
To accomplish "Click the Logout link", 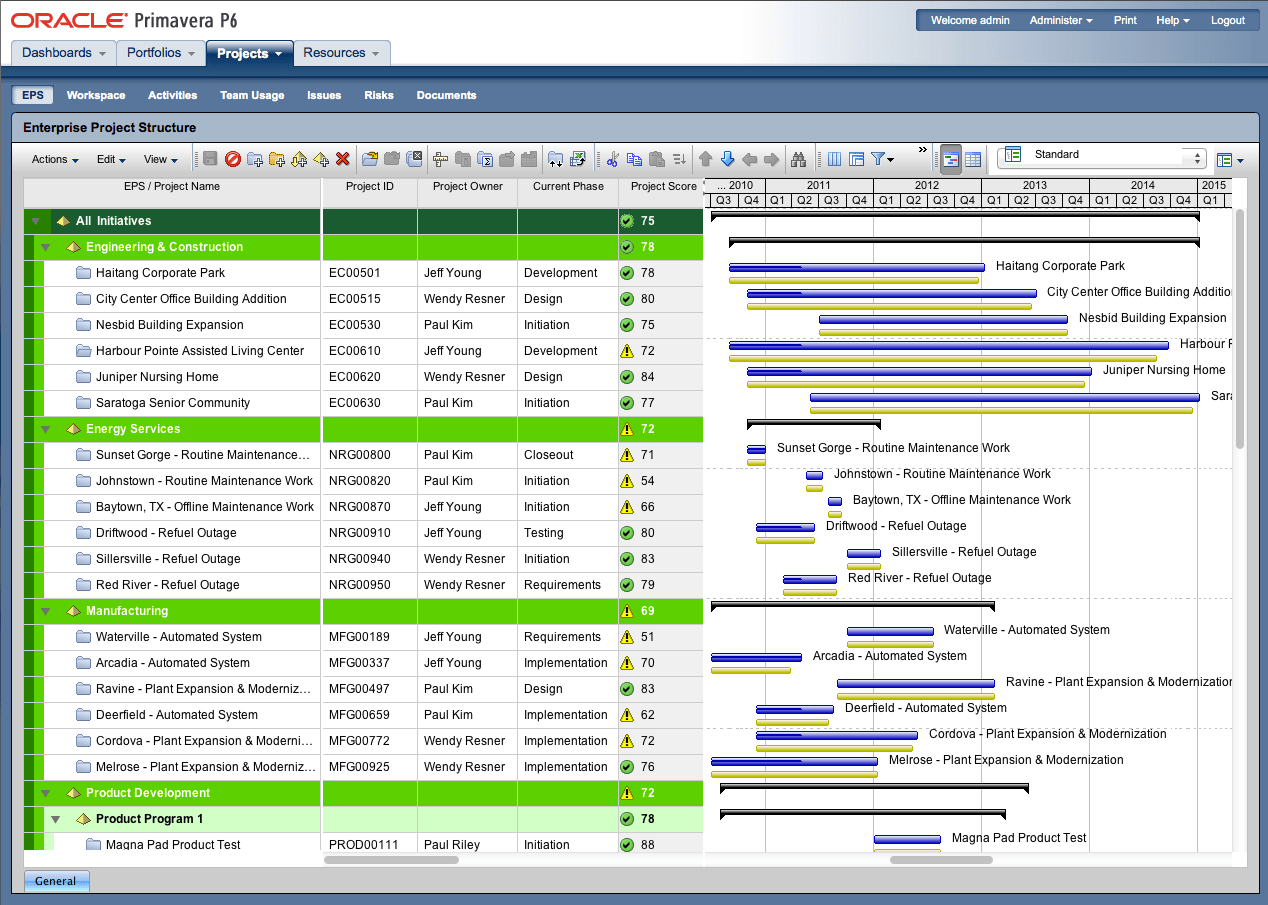I will point(1228,20).
